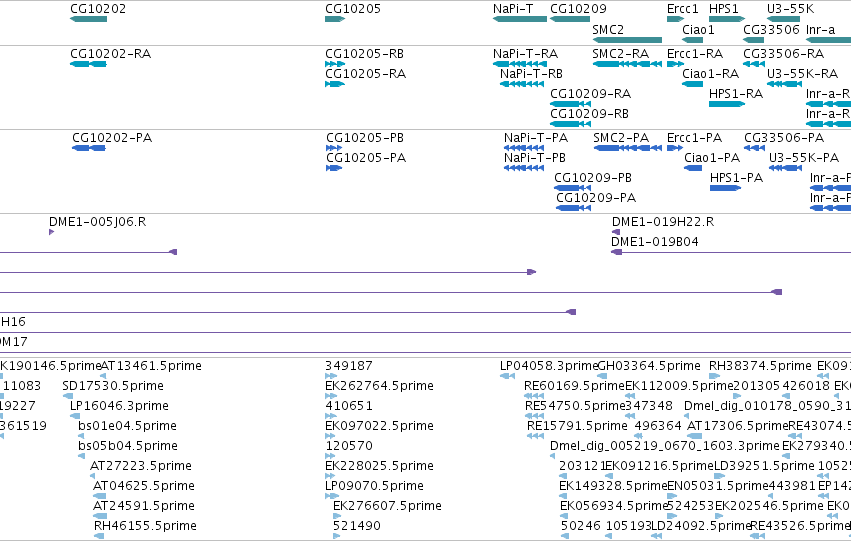Select transcript CG10205-RA

(335, 84)
